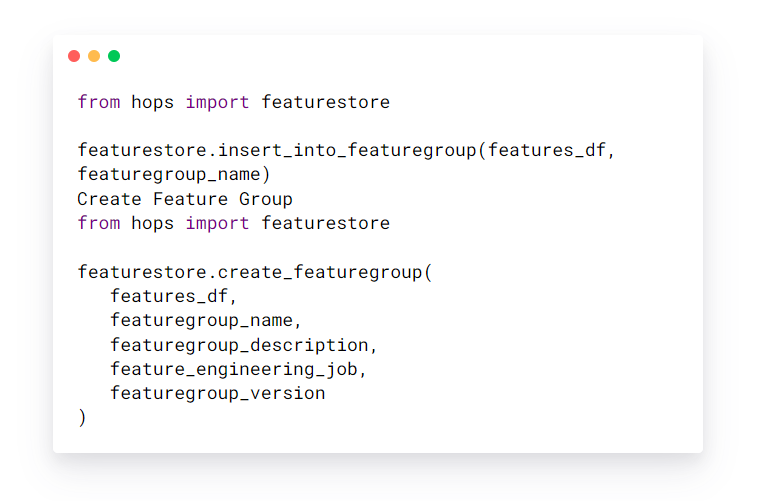Viewport: 760px width, 501px height.
Task: Click 'import' keyword below Create Feature Group
Action: [218, 223]
